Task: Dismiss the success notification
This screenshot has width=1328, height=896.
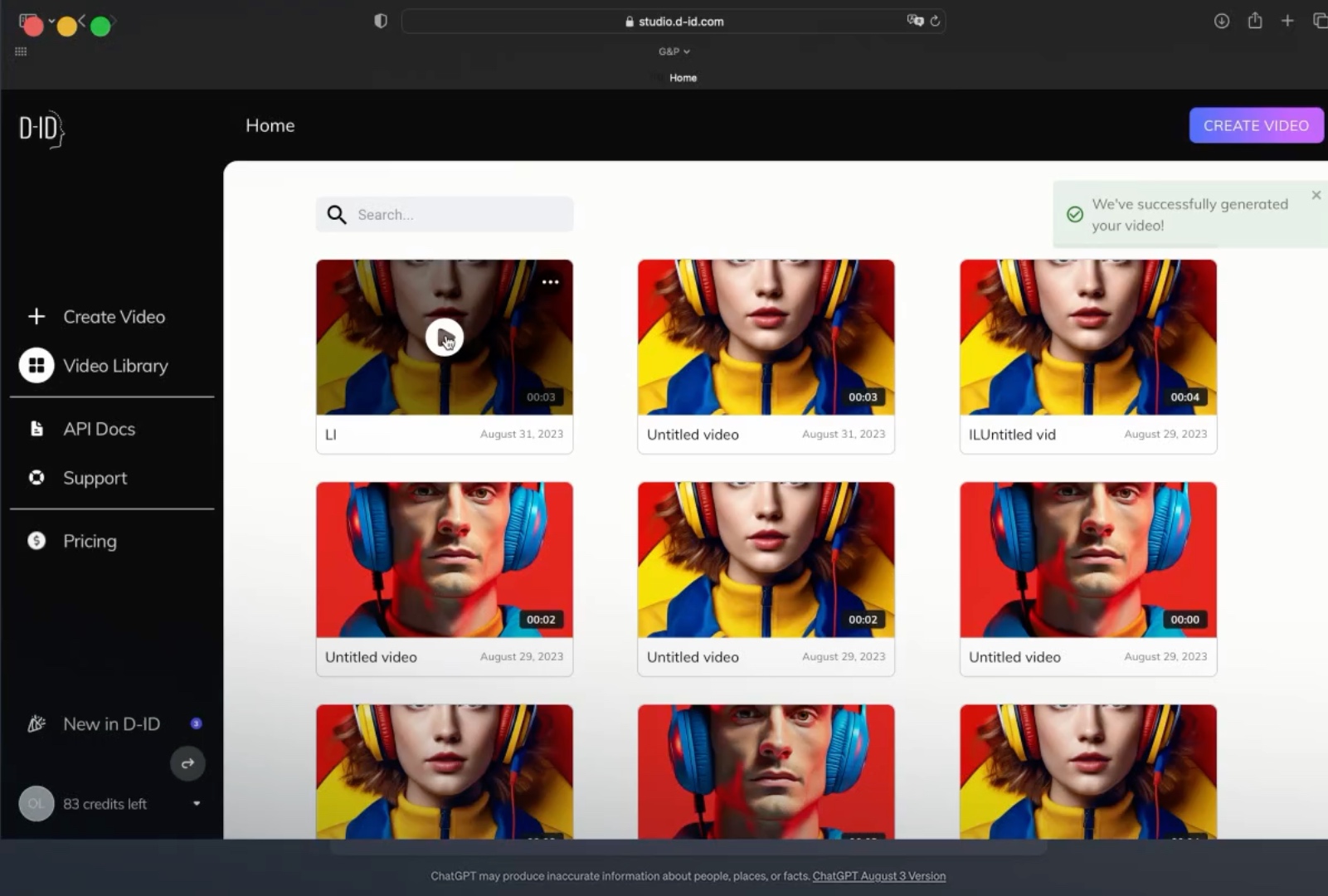Action: [1316, 195]
